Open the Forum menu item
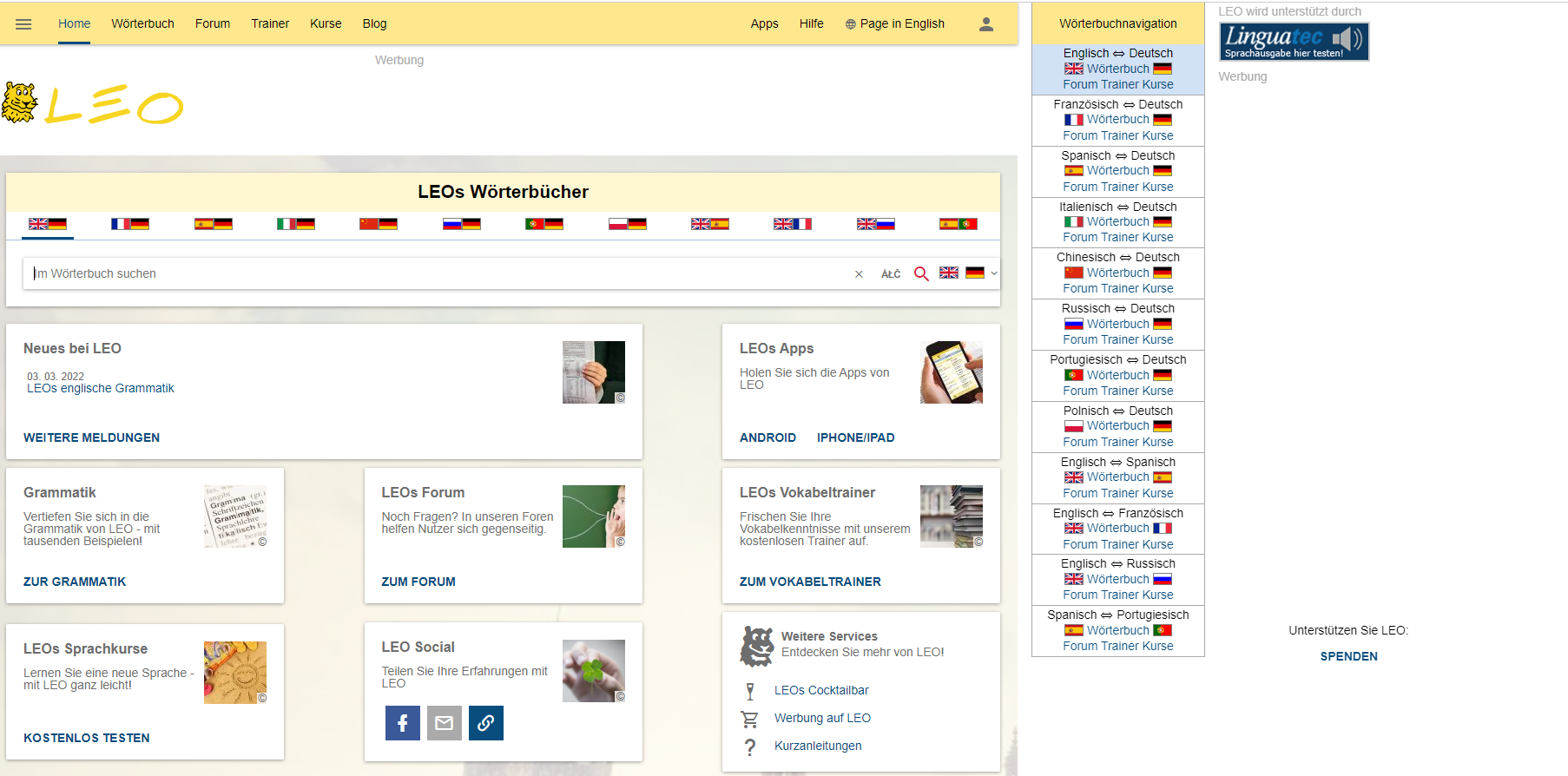 [x=213, y=24]
